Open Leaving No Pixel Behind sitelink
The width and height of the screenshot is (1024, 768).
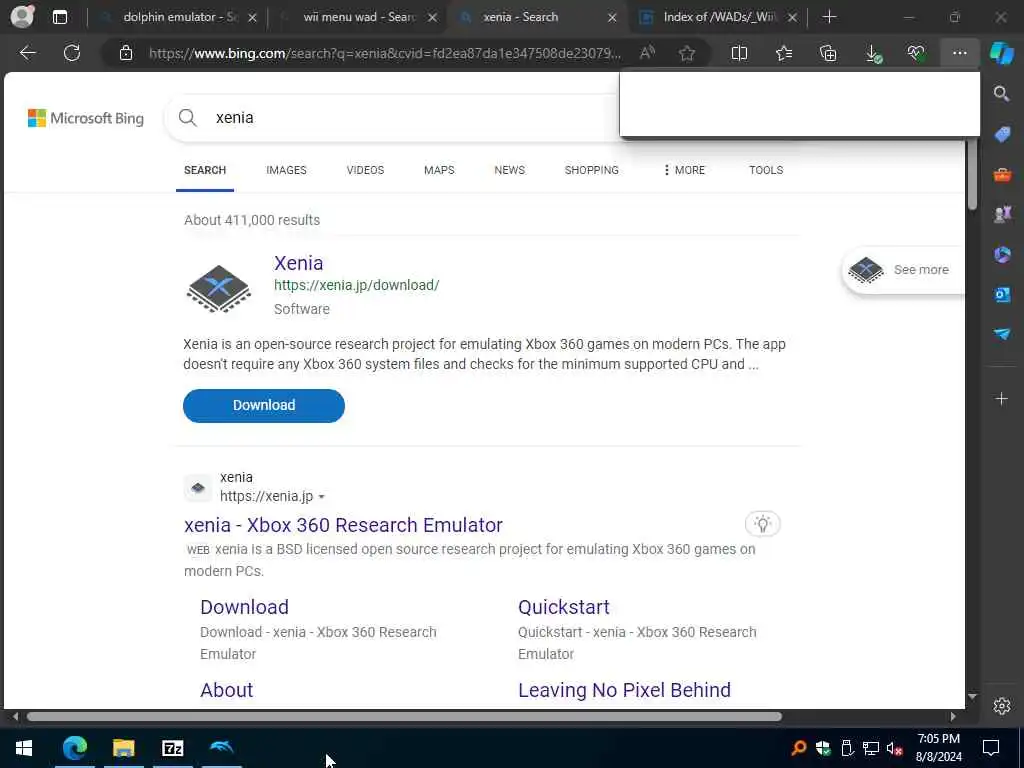(624, 690)
